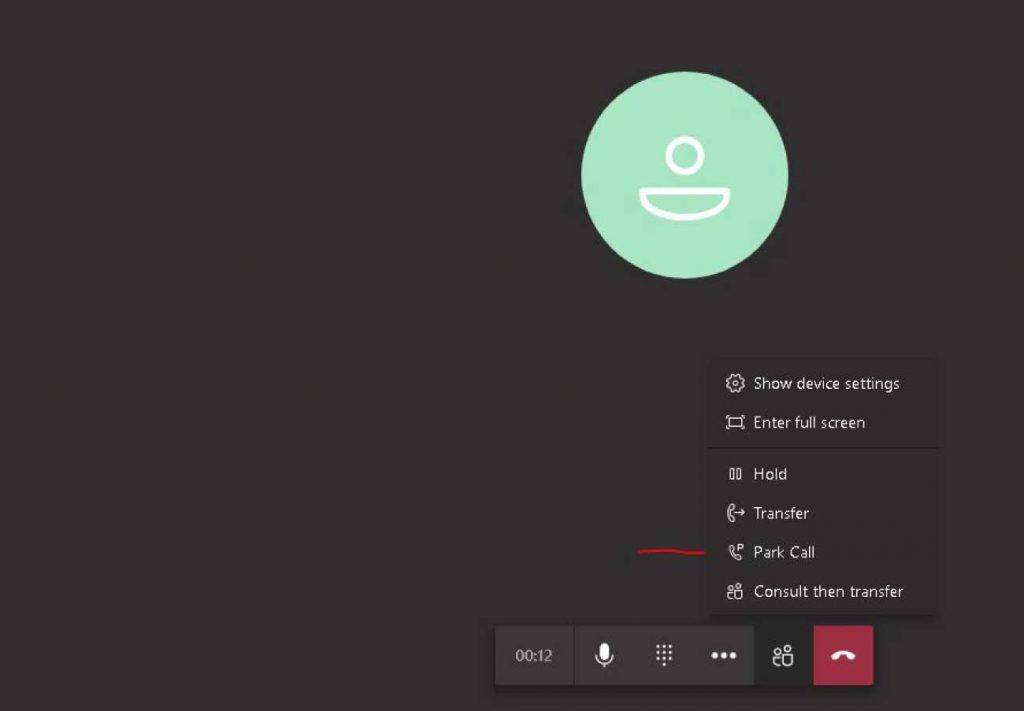The width and height of the screenshot is (1024, 711).
Task: Click the pause bars Hold icon
Action: [x=735, y=474]
